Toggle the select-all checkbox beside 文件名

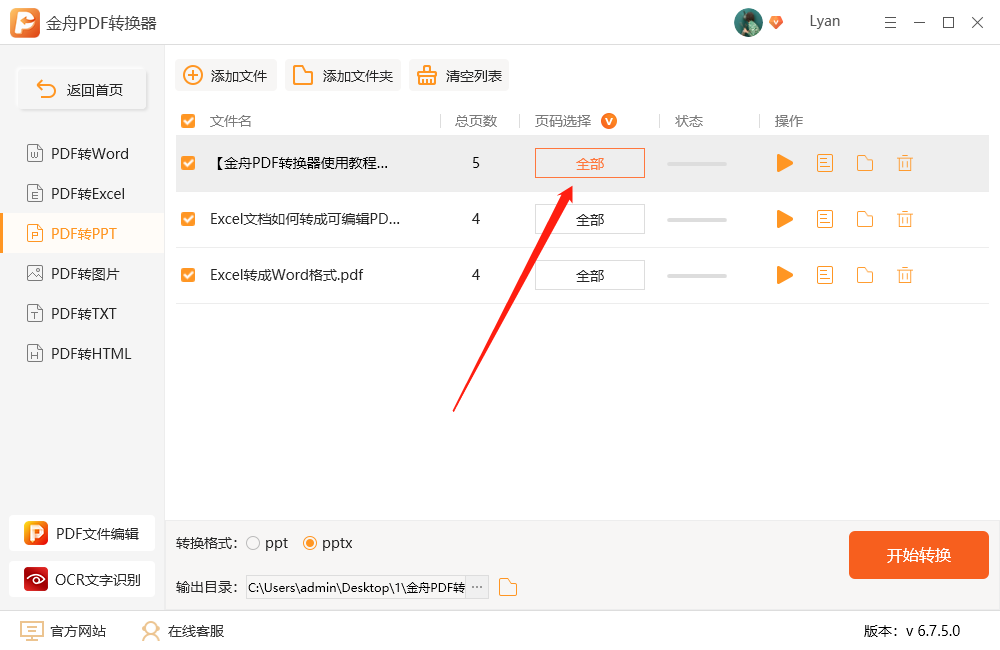[x=188, y=121]
